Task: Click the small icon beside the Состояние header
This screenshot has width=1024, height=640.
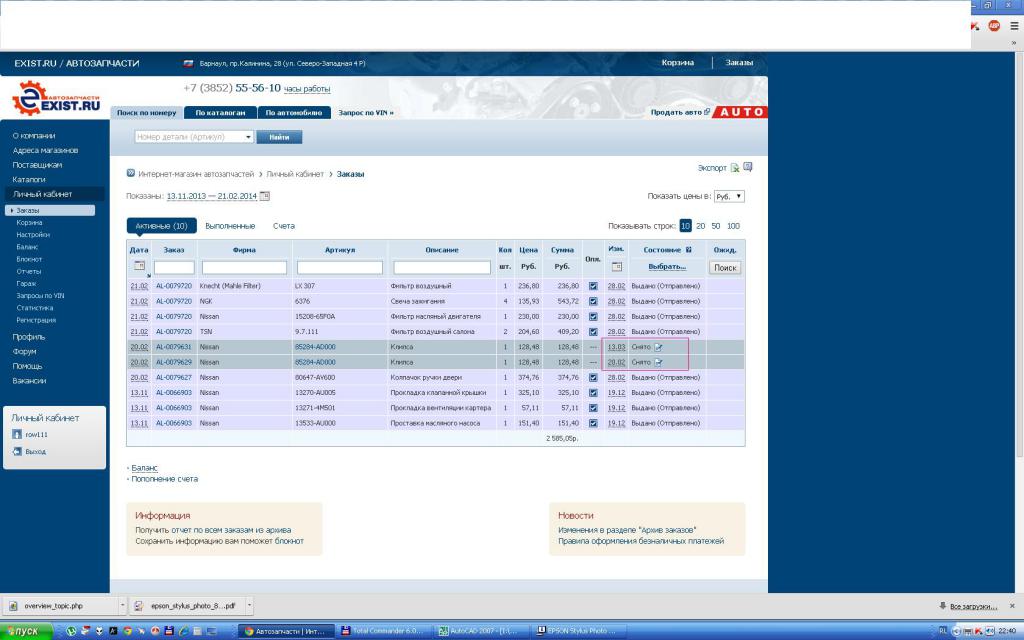Action: coord(688,249)
